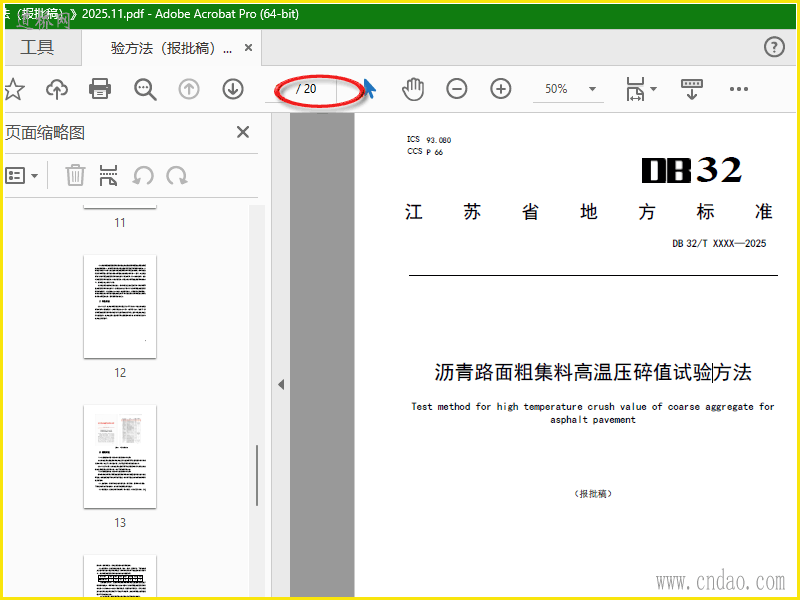Delete selected page with trash icon
Image resolution: width=800 pixels, height=600 pixels.
point(74,175)
